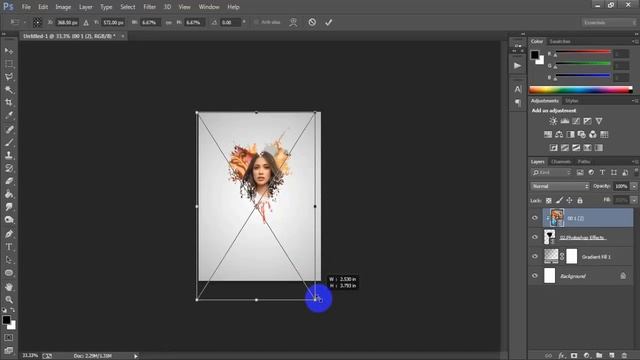Toggle lock all padlock icon

pyautogui.click(x=580, y=200)
